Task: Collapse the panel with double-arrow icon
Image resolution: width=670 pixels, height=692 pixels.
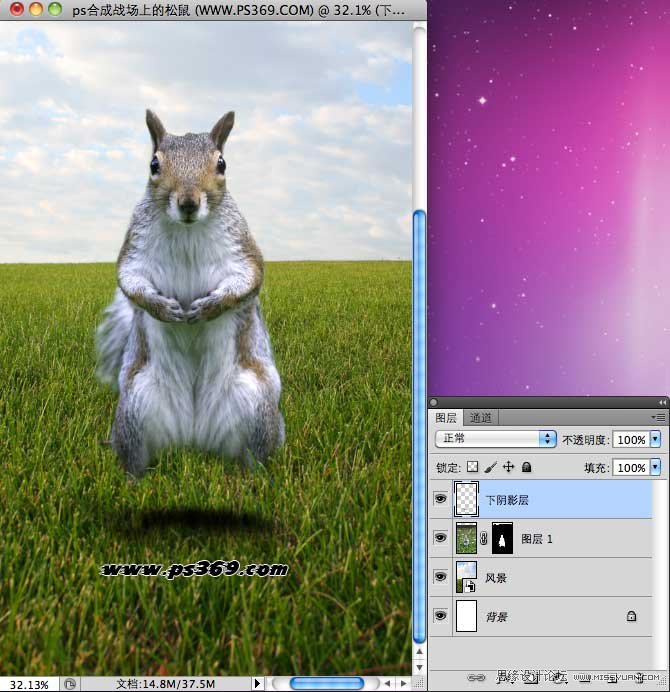Action: click(662, 402)
